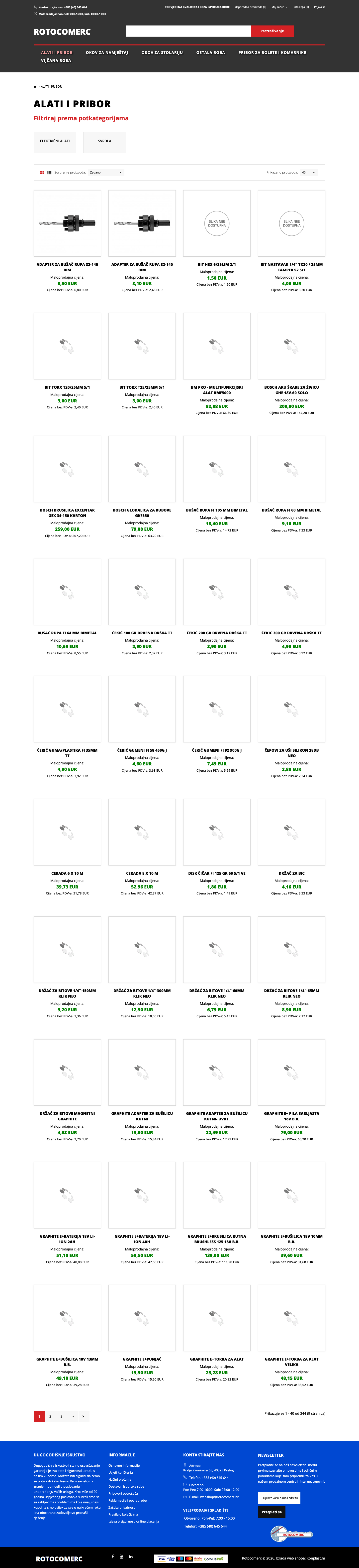Open first Adapter za bušač rupa thumbnail
The width and height of the screenshot is (359, 1568).
(67, 223)
